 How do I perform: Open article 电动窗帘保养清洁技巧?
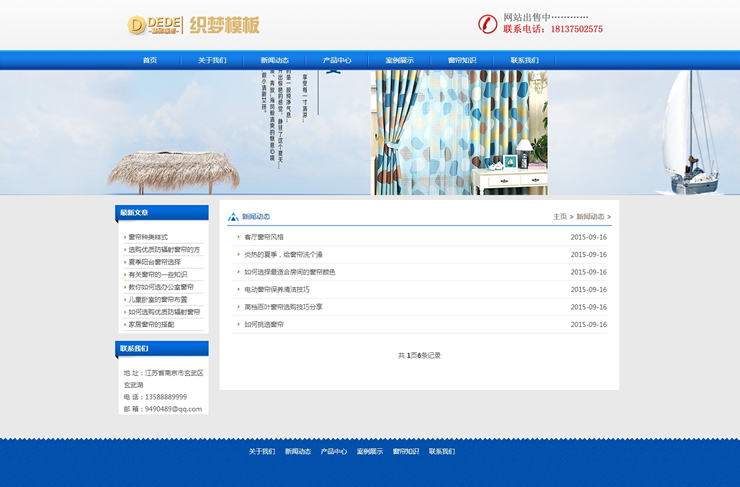pos(277,290)
